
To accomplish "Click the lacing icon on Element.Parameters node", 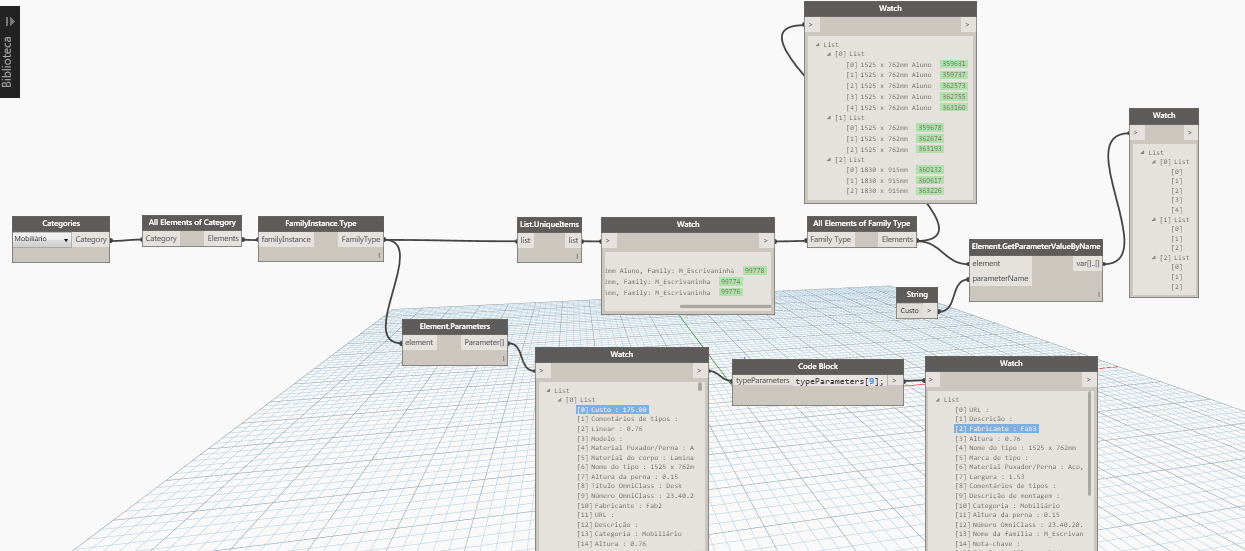I will pyautogui.click(x=504, y=357).
